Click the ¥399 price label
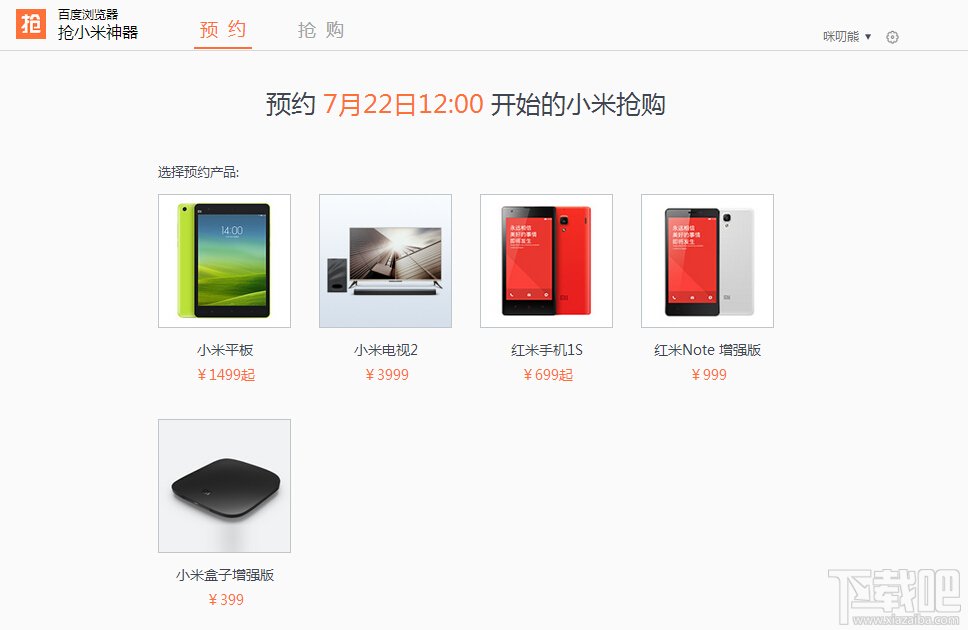 tap(226, 600)
